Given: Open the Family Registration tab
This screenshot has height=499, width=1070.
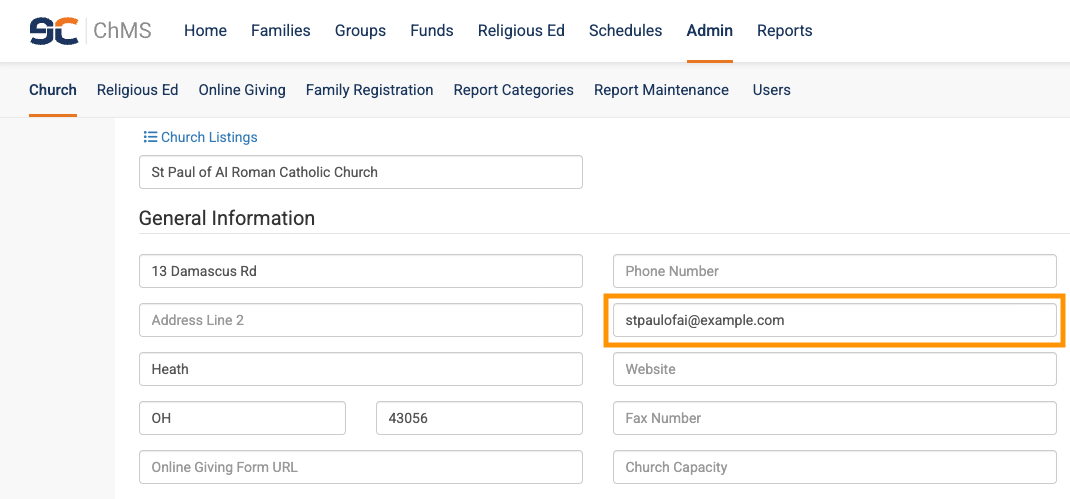Looking at the screenshot, I should (369, 90).
